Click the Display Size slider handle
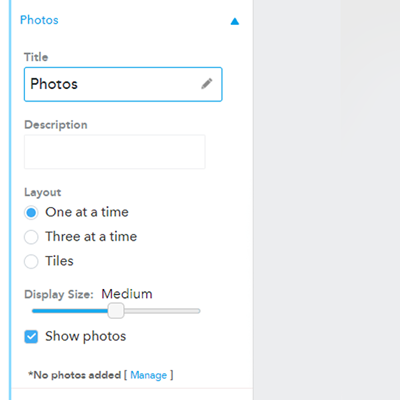The image size is (400, 400). (116, 311)
